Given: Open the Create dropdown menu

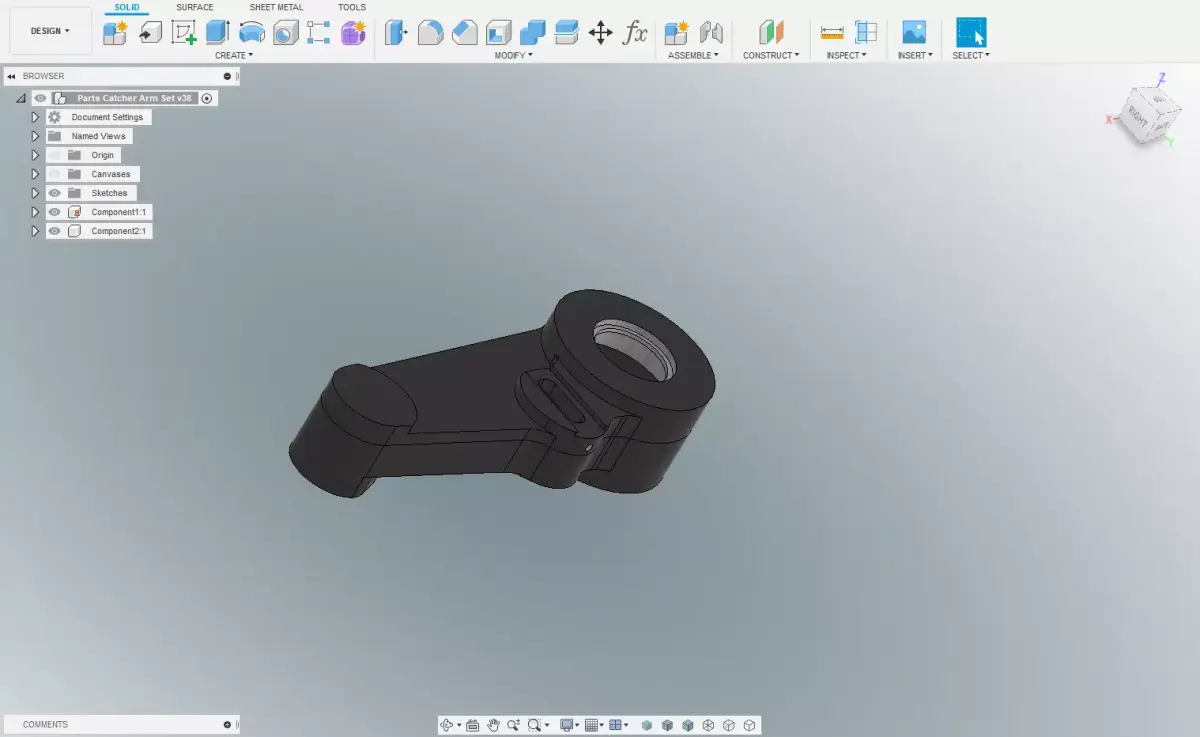Looking at the screenshot, I should click(234, 55).
